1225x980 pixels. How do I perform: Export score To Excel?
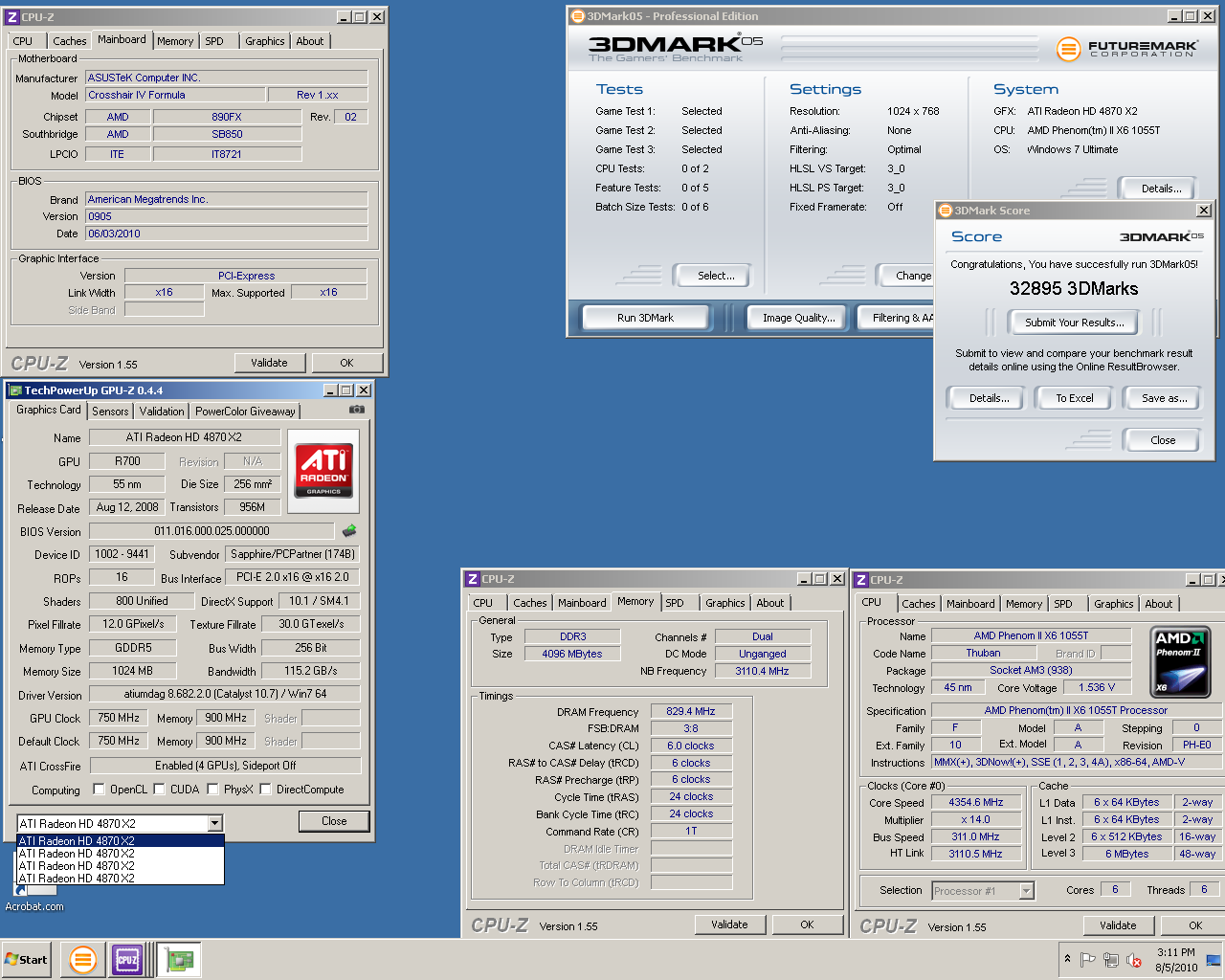tap(1074, 398)
